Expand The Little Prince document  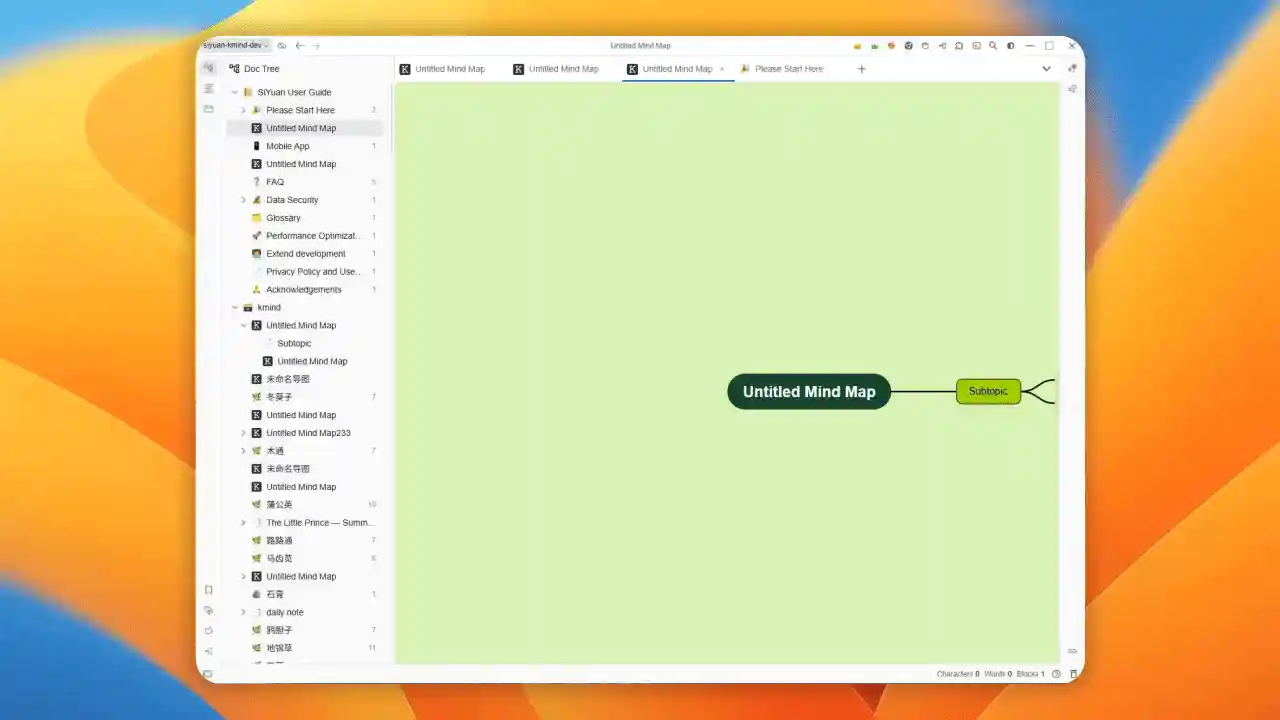(x=243, y=523)
